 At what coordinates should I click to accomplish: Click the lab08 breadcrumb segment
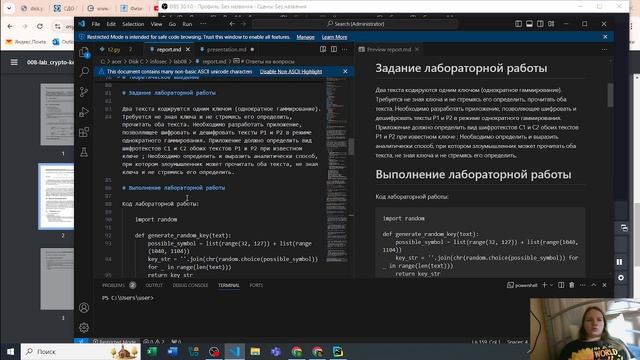tap(180, 62)
